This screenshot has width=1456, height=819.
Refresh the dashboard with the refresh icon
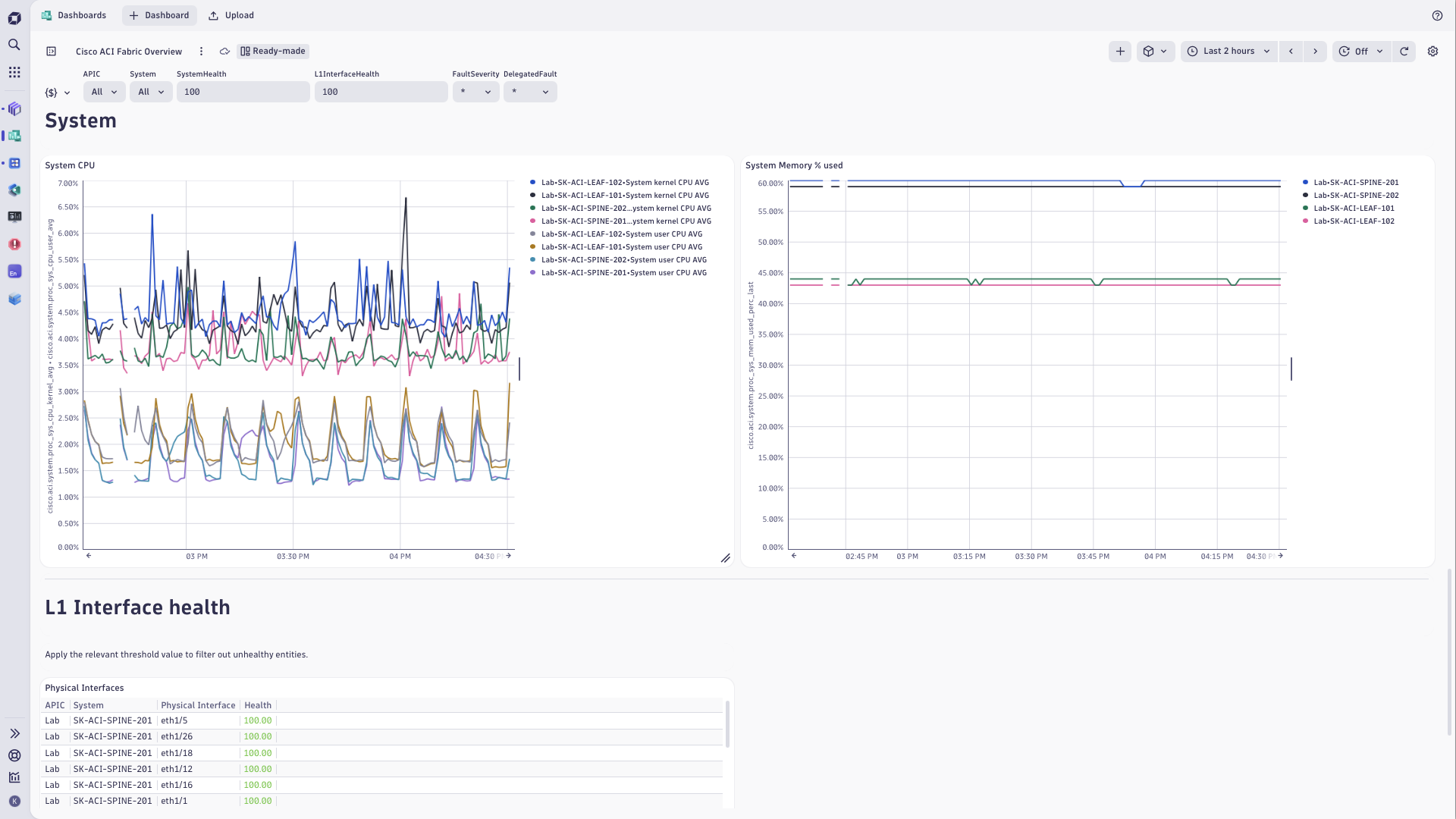(x=1405, y=51)
